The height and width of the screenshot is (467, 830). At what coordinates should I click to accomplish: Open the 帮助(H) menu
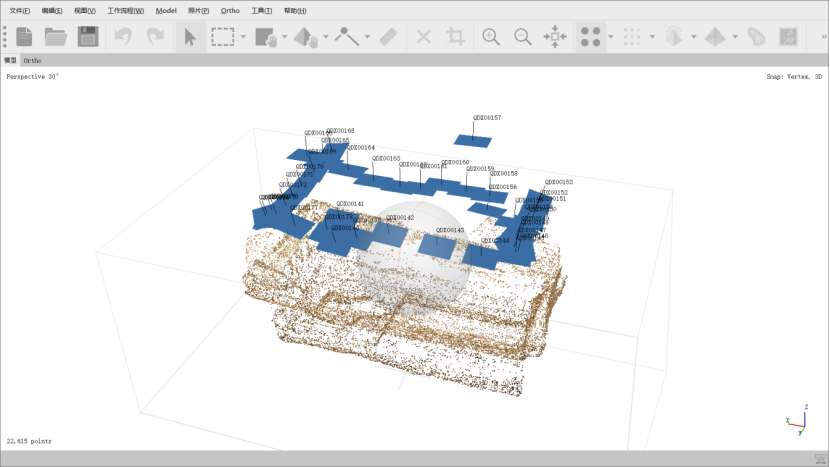pyautogui.click(x=295, y=11)
